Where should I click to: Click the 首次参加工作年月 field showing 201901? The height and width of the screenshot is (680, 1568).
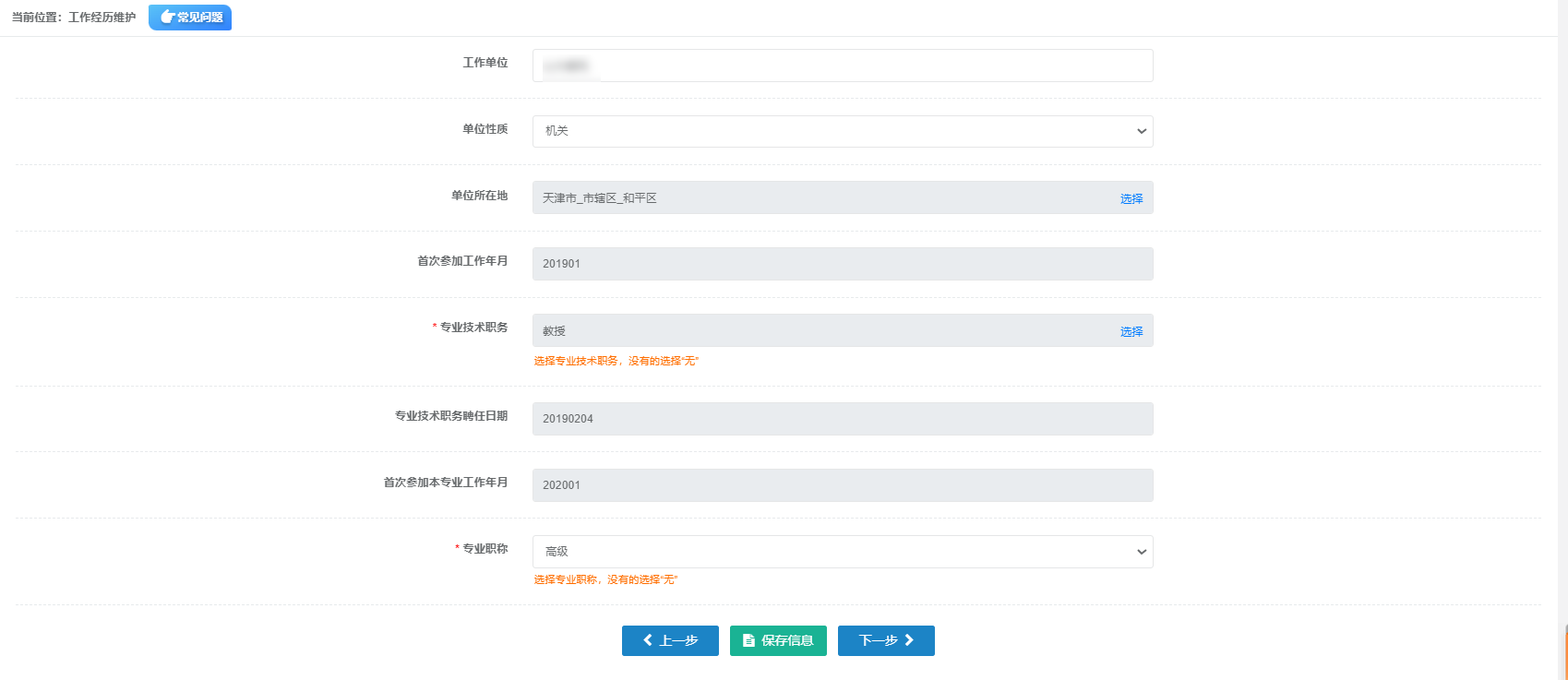point(842,264)
